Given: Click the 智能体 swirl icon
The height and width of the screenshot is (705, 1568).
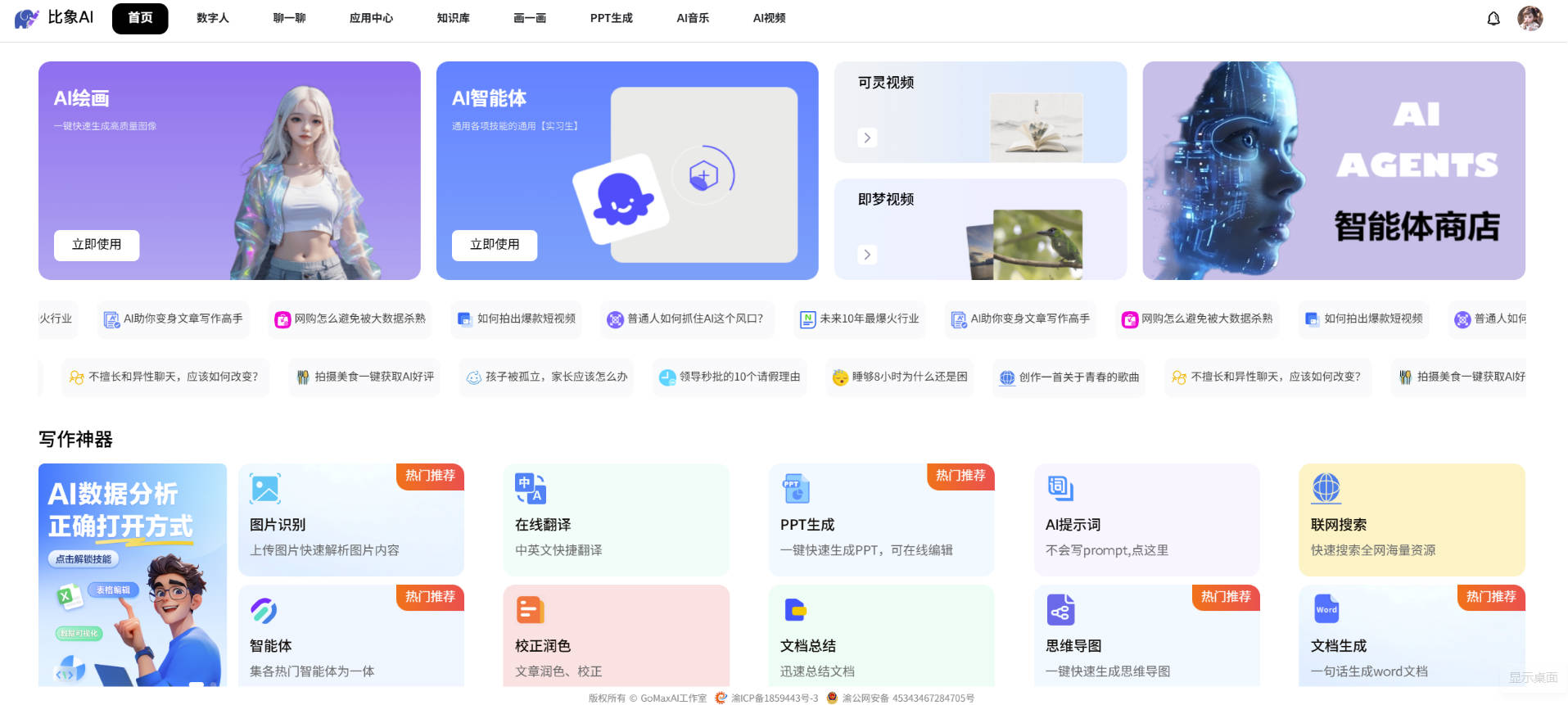Looking at the screenshot, I should 264,610.
